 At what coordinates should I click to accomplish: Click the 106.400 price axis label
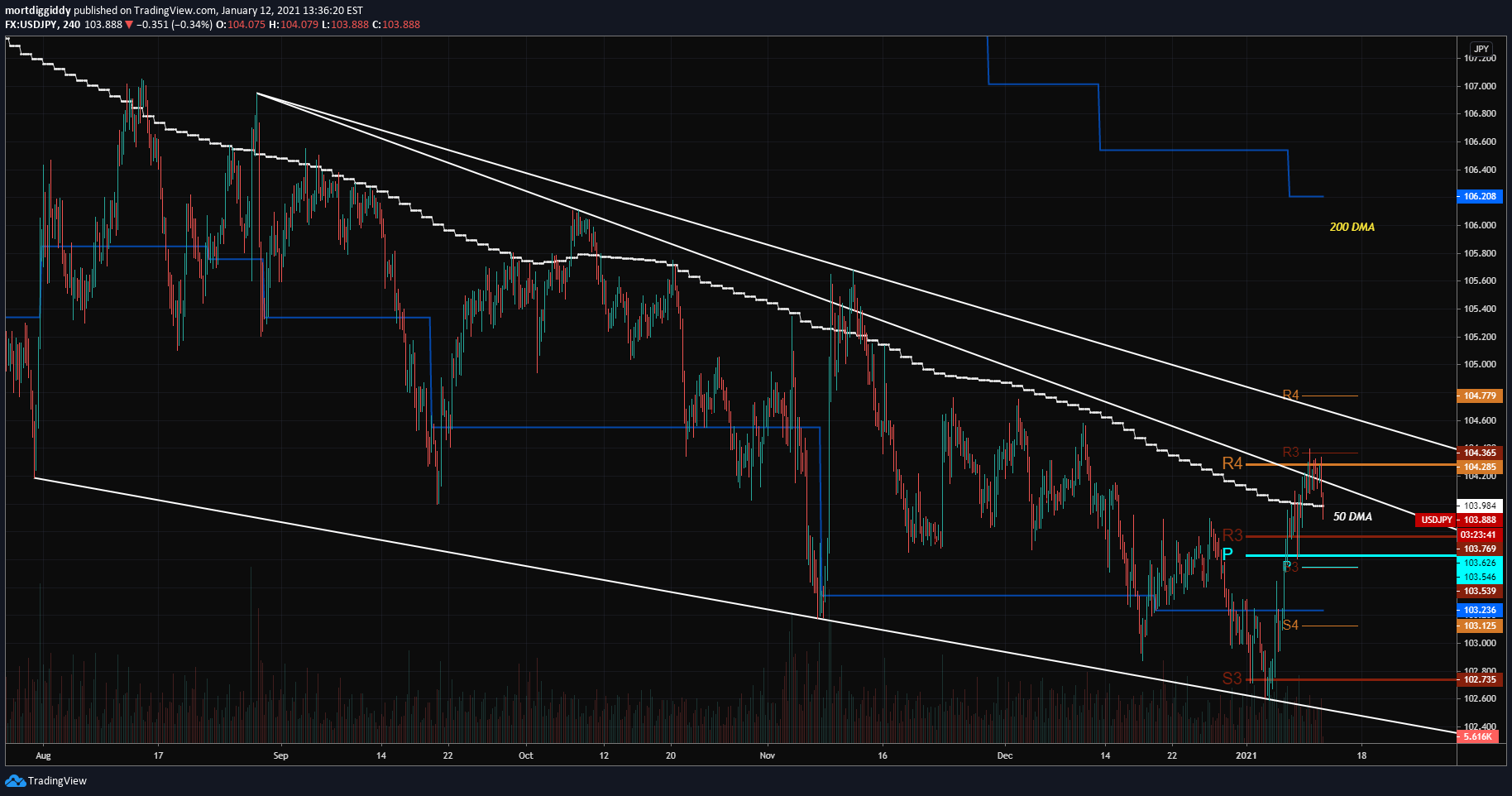[1480, 170]
